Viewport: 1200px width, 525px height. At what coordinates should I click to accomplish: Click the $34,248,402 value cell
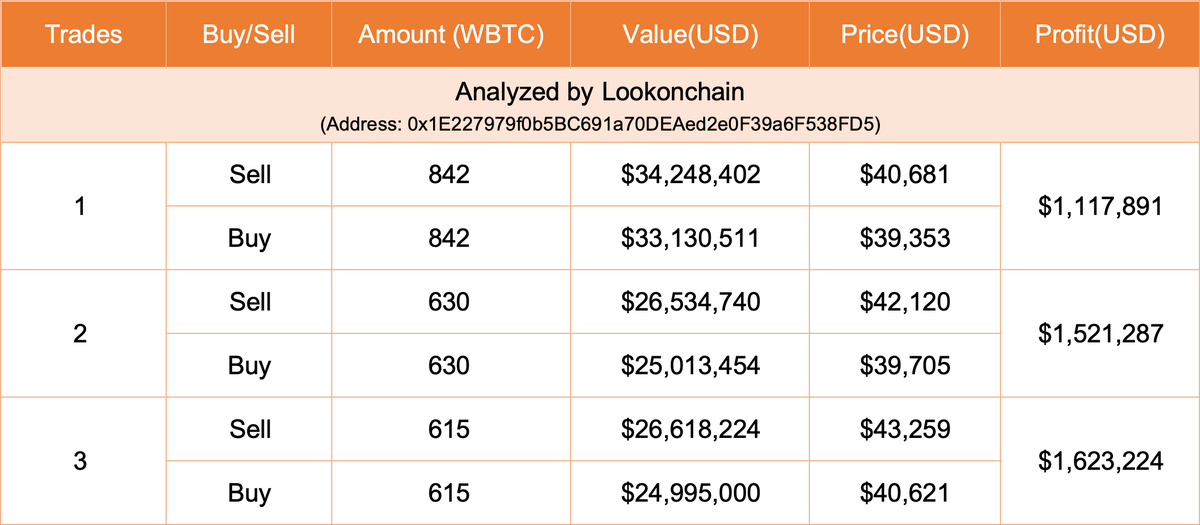point(690,175)
